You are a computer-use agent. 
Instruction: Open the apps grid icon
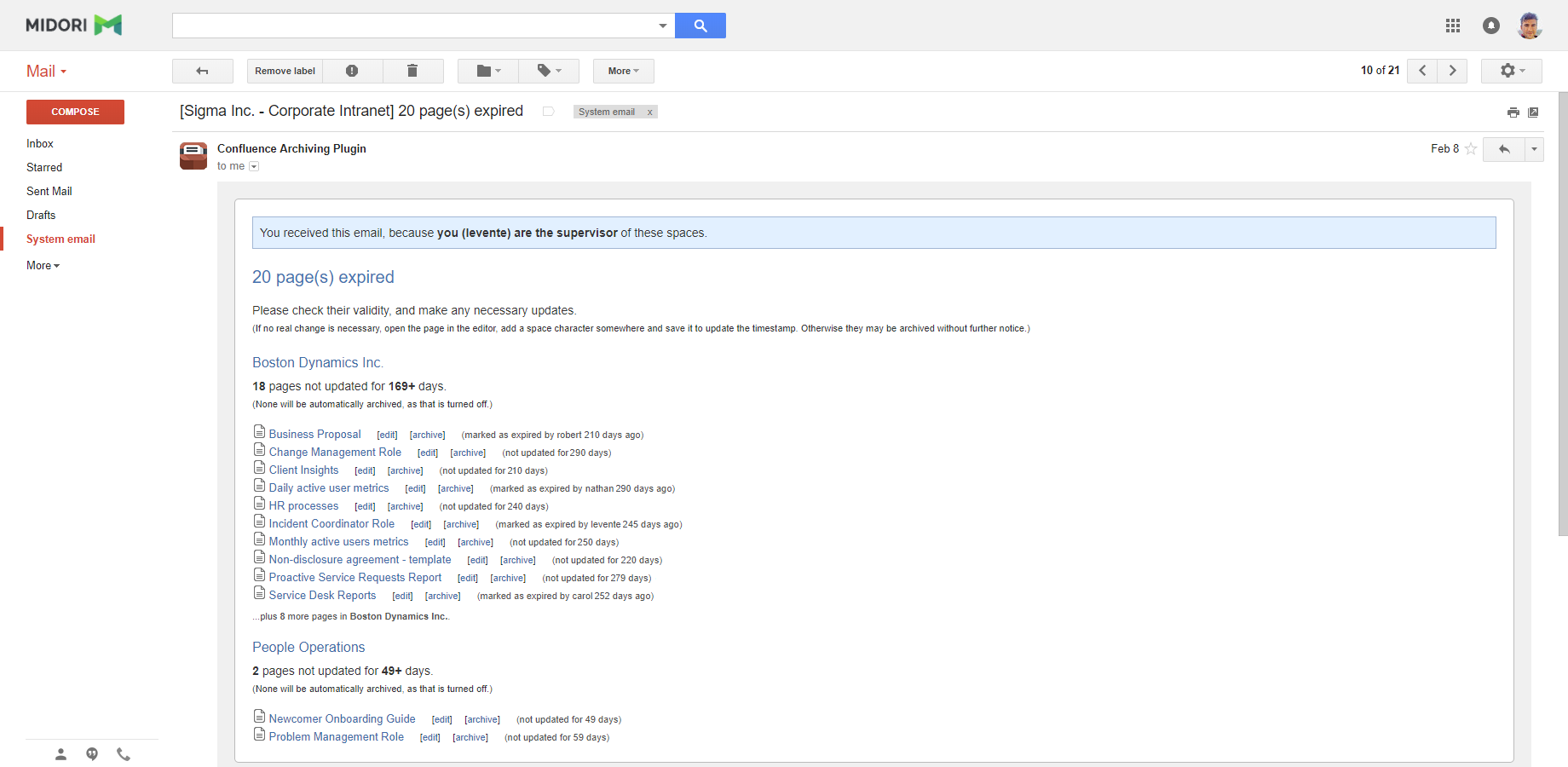point(1453,26)
